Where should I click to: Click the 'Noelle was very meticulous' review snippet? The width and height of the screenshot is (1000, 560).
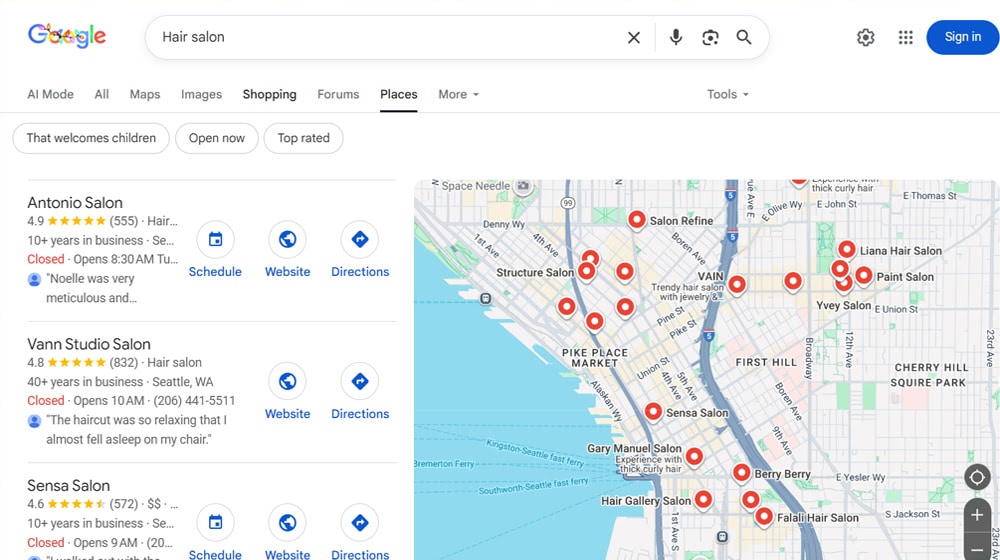coord(91,288)
